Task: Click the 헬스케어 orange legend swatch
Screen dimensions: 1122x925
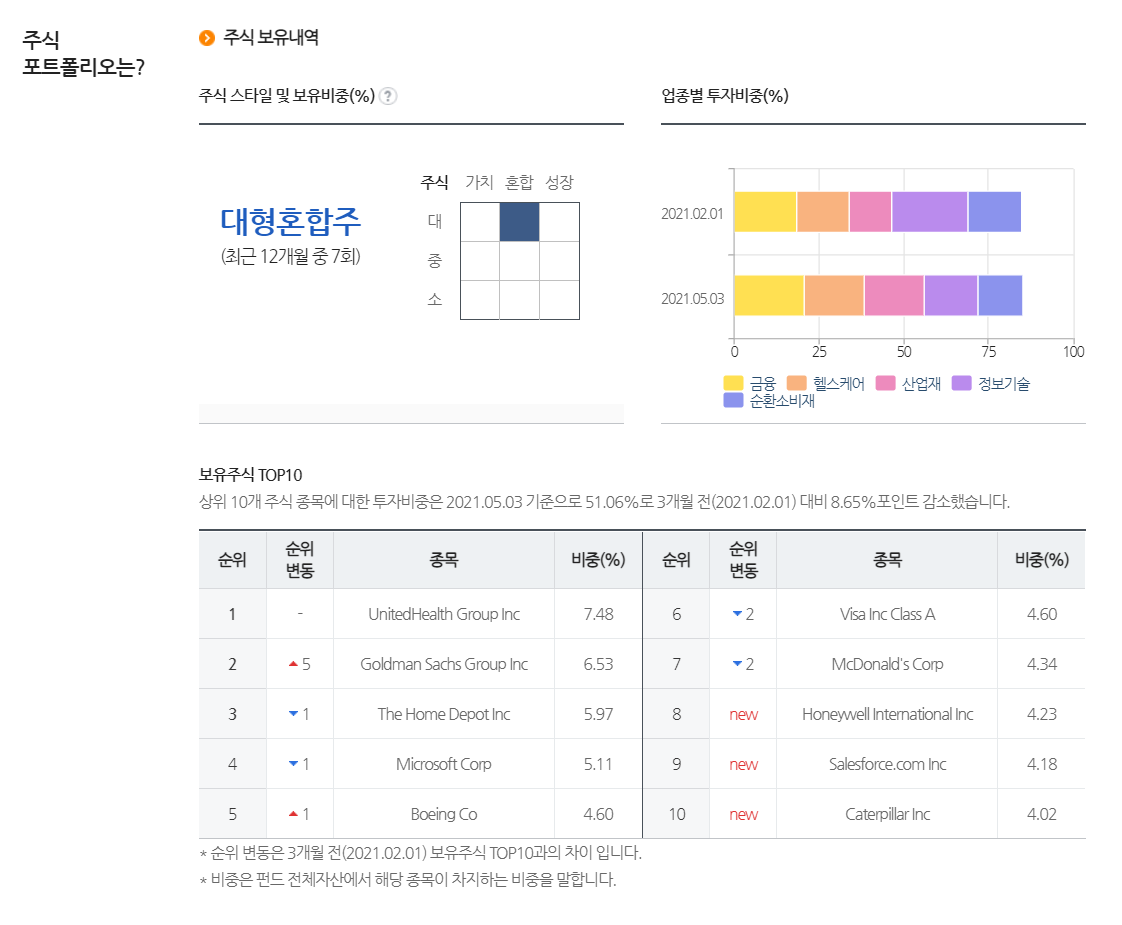Action: point(796,383)
